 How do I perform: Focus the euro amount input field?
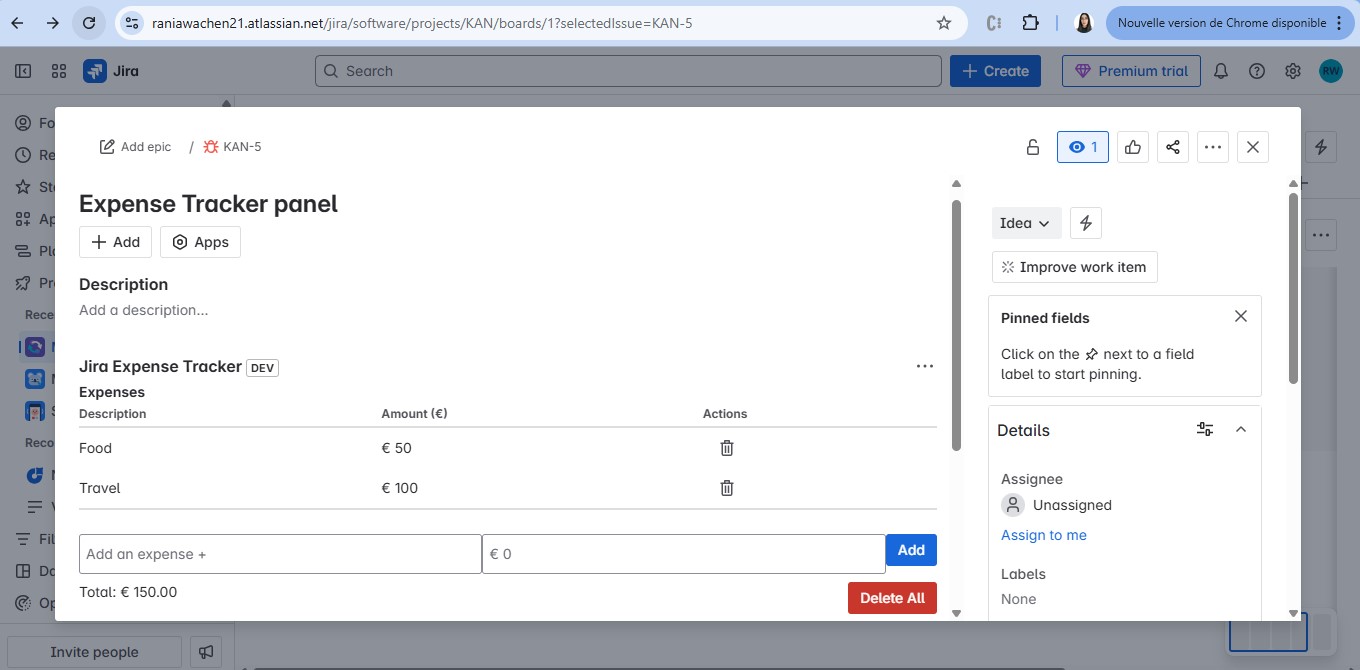[x=684, y=554]
